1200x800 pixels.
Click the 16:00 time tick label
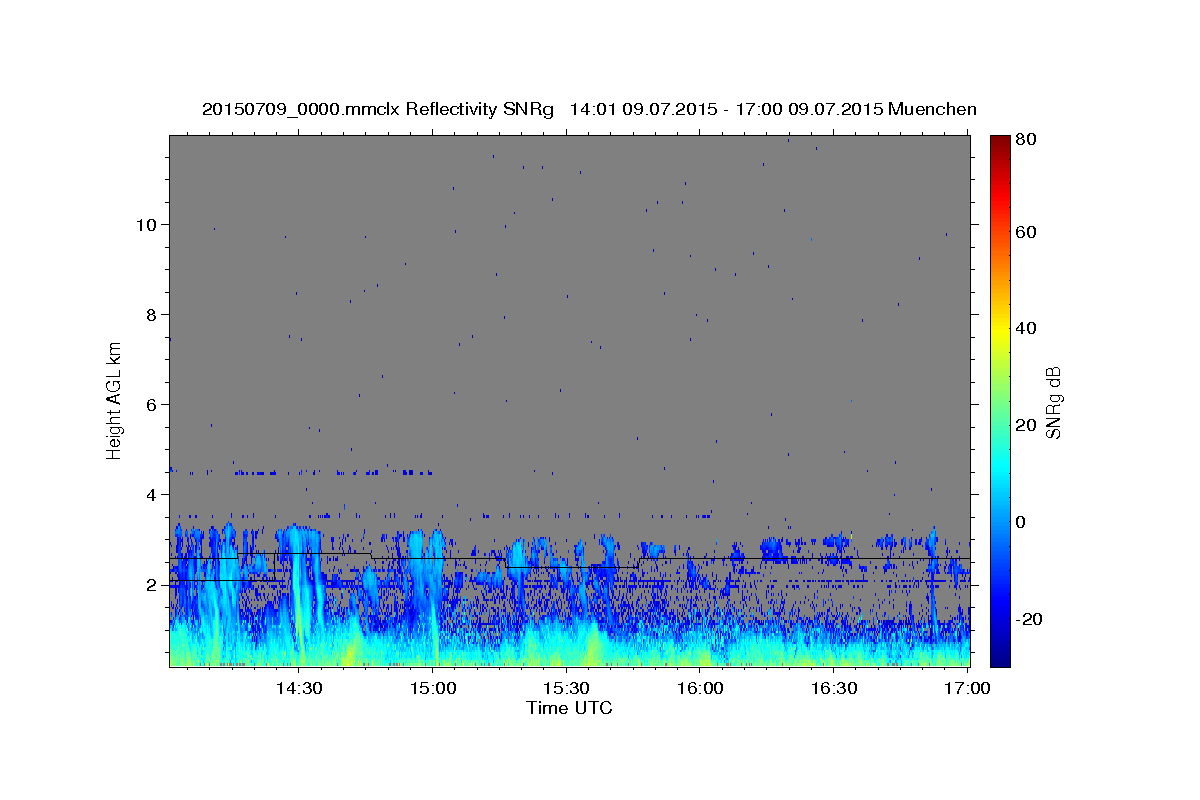click(700, 688)
